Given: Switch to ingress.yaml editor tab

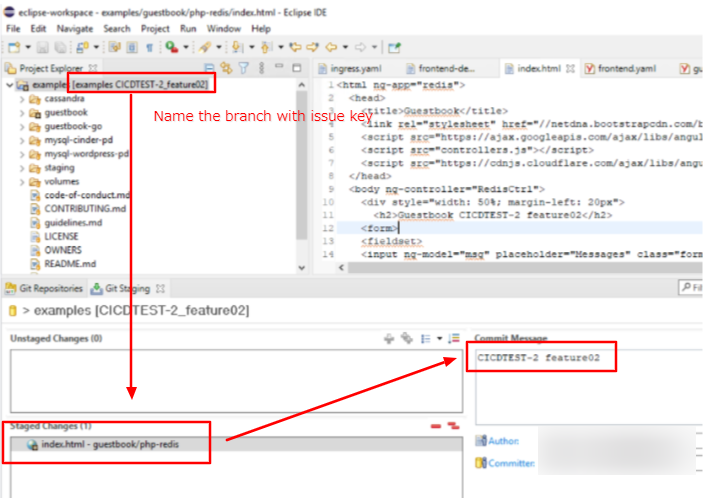Looking at the screenshot, I should click(x=350, y=69).
